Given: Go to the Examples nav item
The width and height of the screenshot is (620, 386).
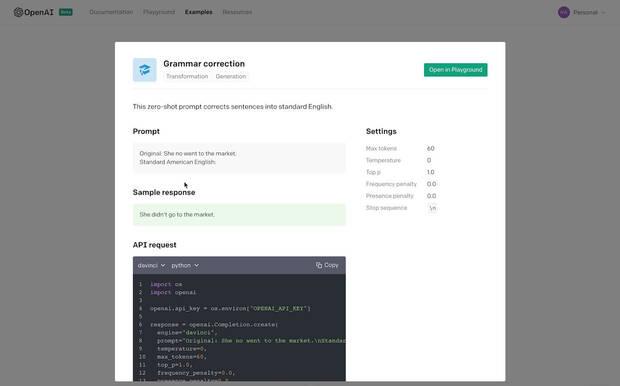Looking at the screenshot, I should (x=198, y=12).
